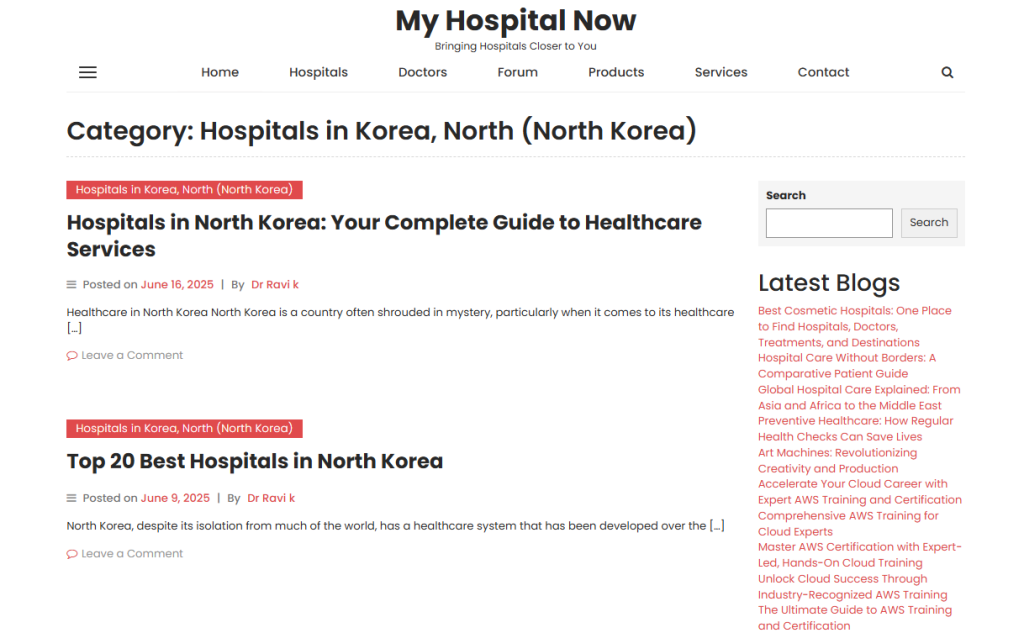Open the hamburger menu icon
This screenshot has width=1024, height=633.
(x=88, y=72)
